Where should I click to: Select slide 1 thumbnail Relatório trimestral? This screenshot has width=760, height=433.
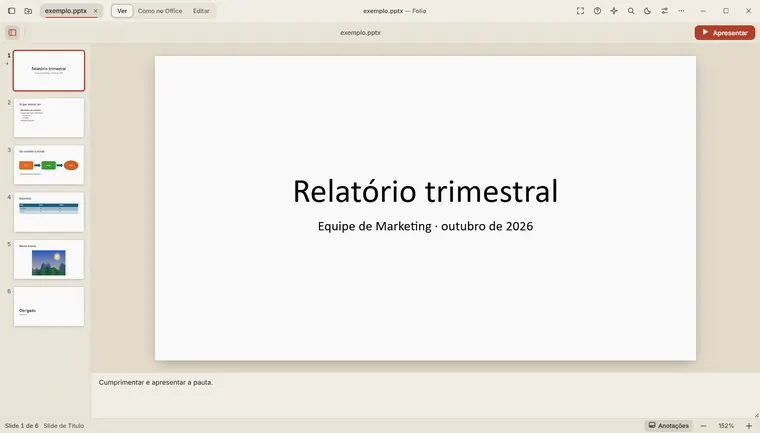[x=49, y=70]
